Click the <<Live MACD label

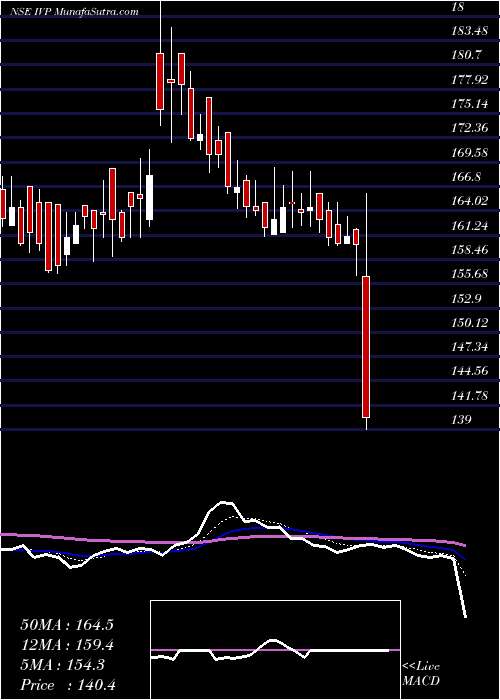click(421, 674)
